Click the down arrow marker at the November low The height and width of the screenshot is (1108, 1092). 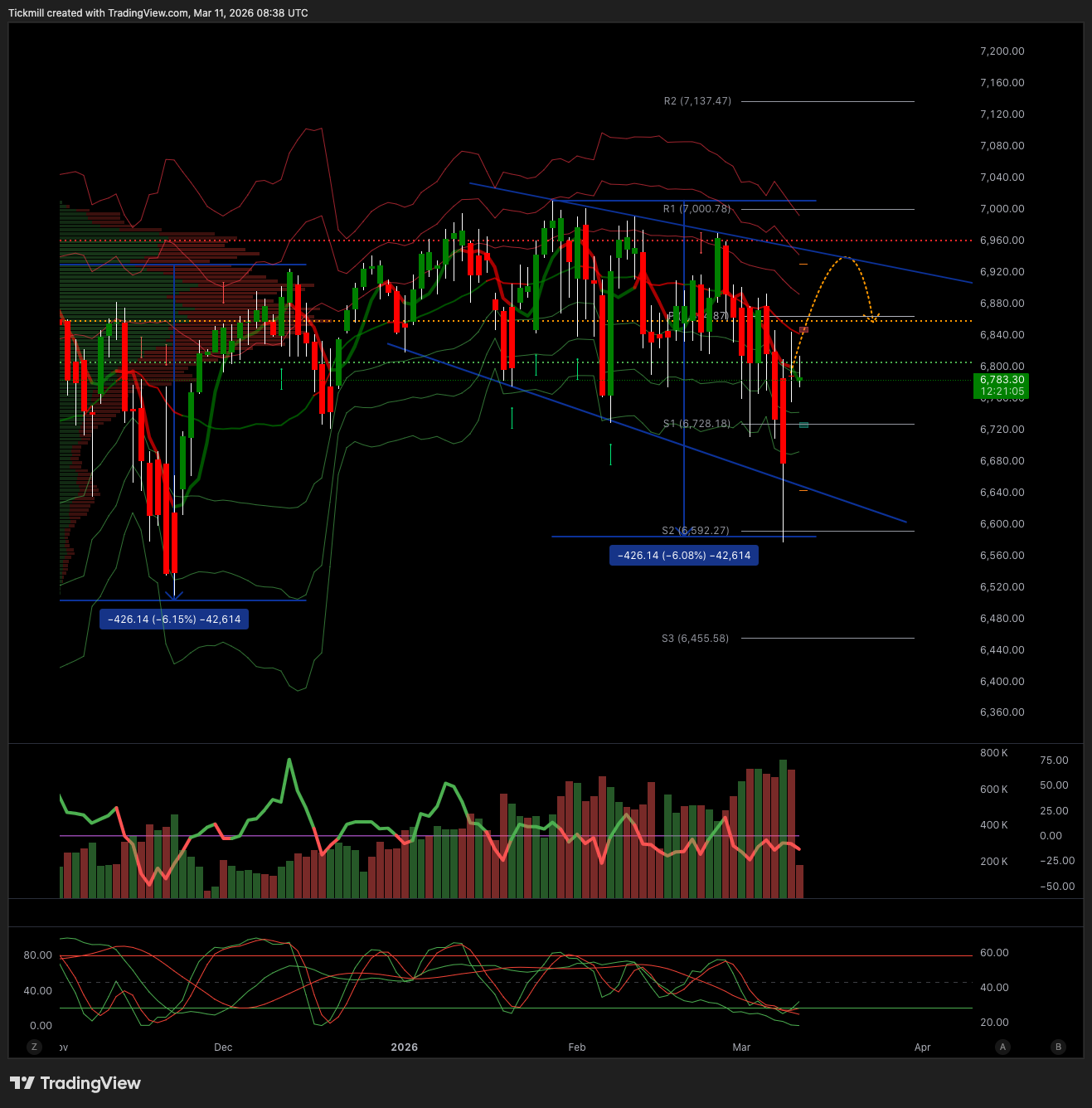click(x=175, y=594)
